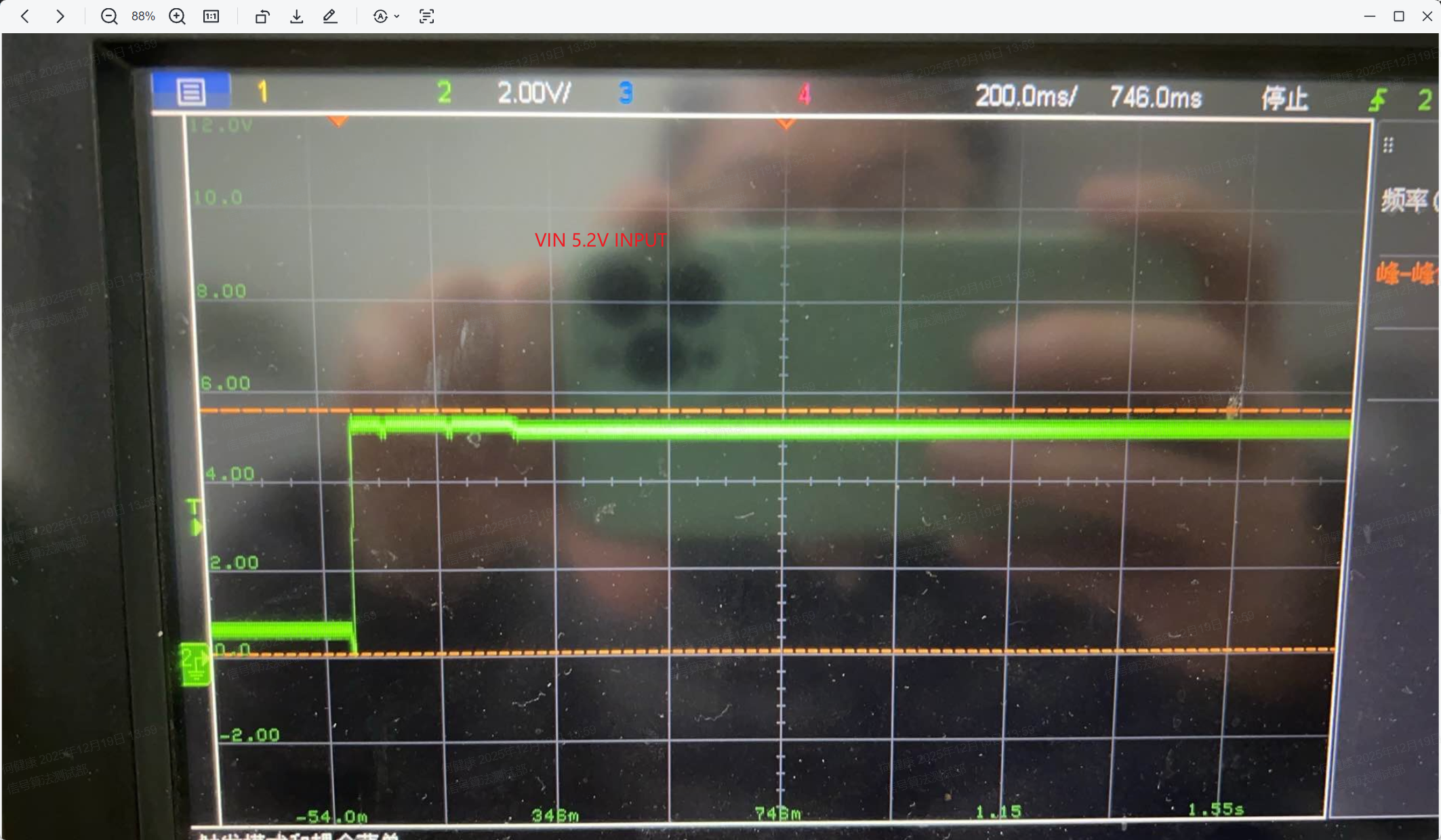Click the 1.55s time axis label
This screenshot has width=1441, height=840.
point(1215,810)
